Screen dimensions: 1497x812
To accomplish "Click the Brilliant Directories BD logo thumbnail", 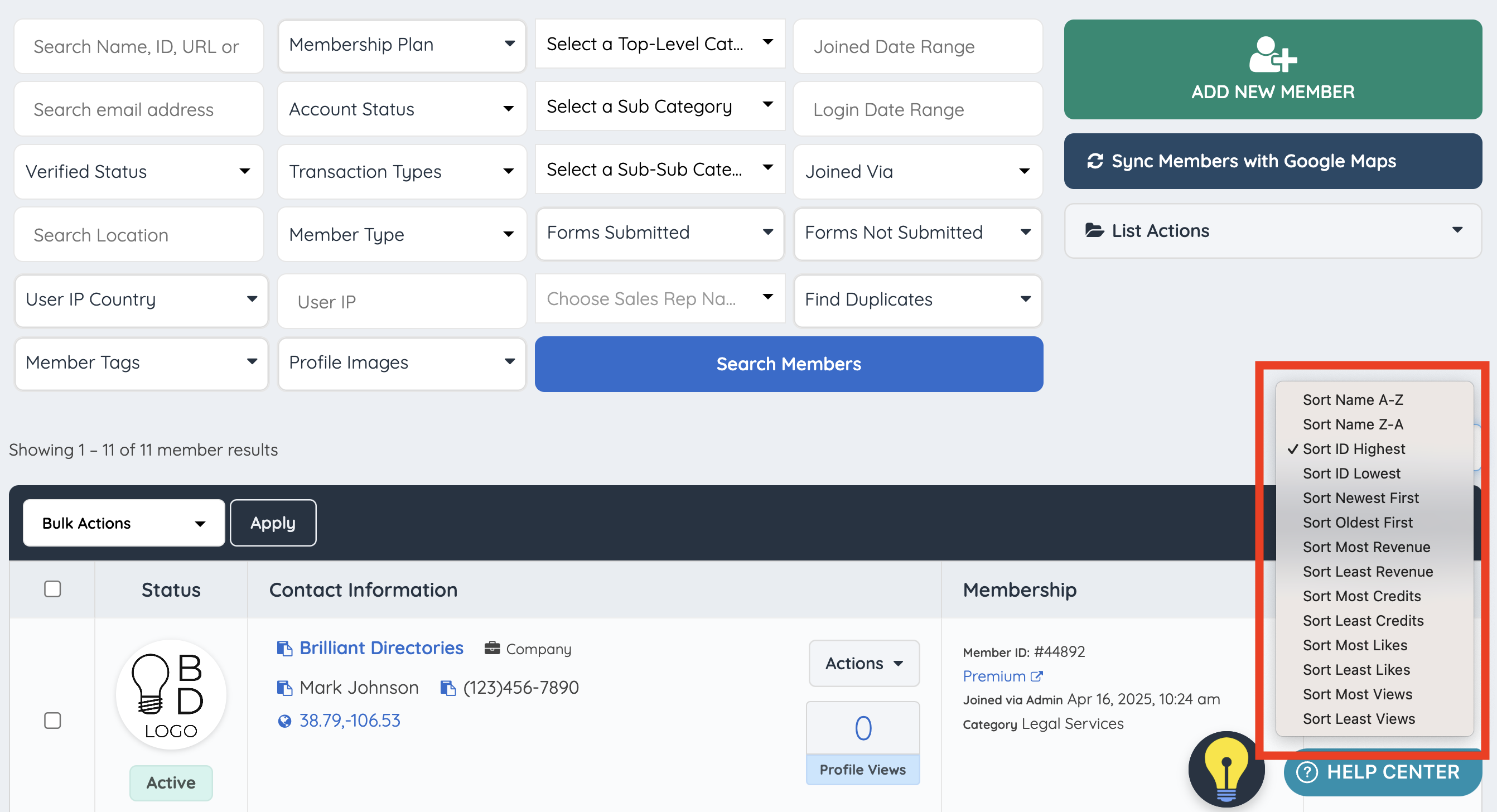I will 171,694.
